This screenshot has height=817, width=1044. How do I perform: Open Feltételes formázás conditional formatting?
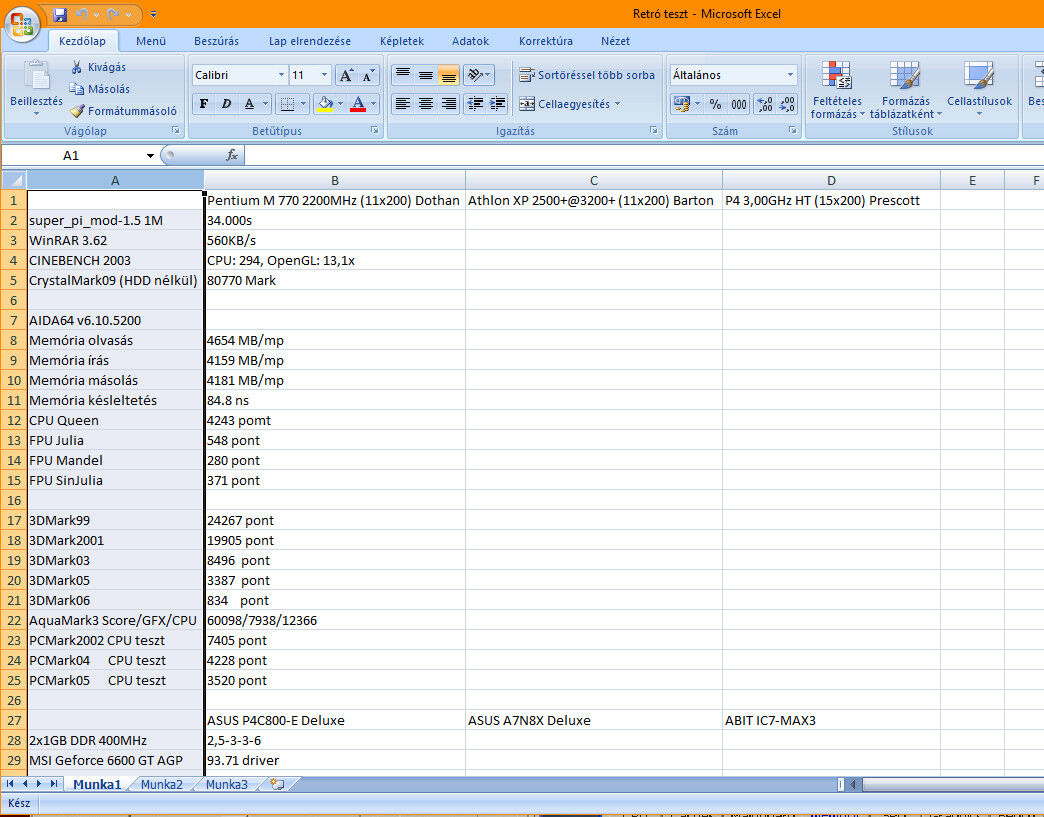(x=837, y=89)
